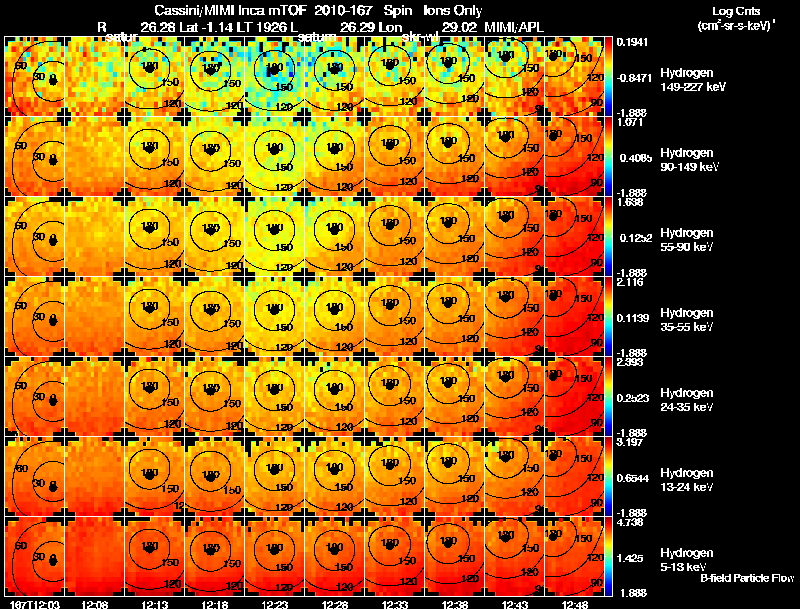Select the 12:33 panel in 35-55 keV row
800x609 pixels.
coord(394,317)
